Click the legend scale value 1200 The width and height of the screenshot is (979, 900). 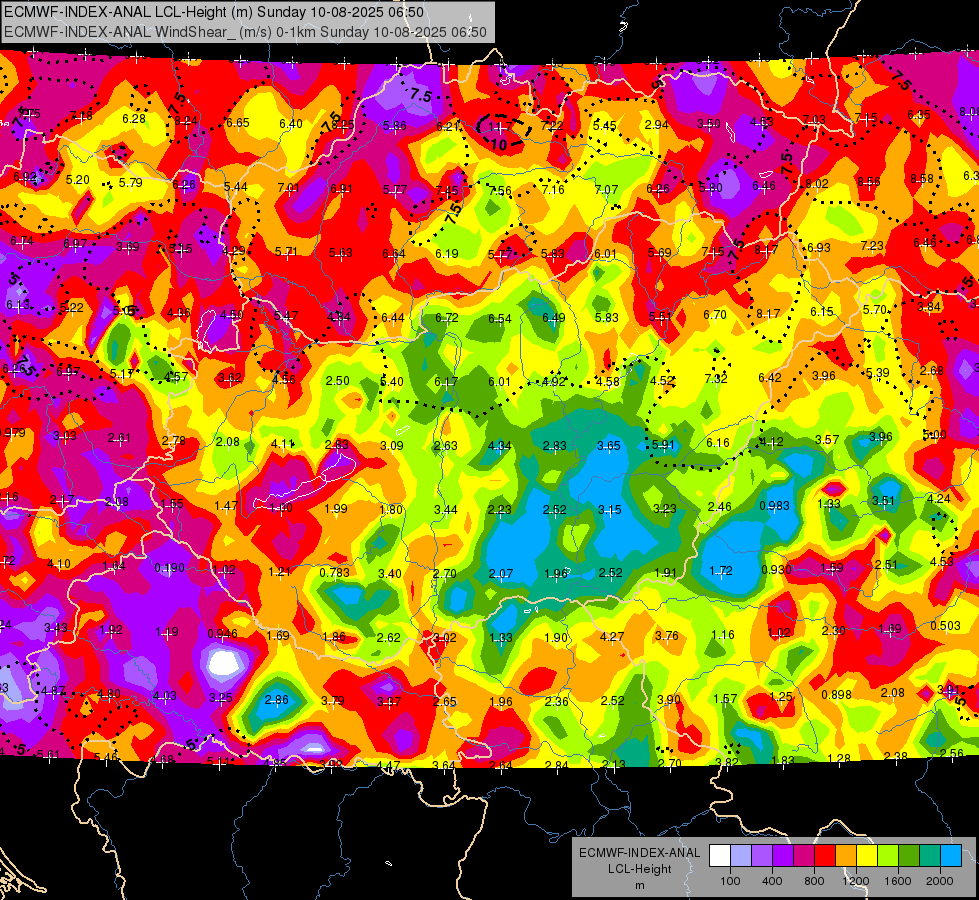[x=855, y=881]
